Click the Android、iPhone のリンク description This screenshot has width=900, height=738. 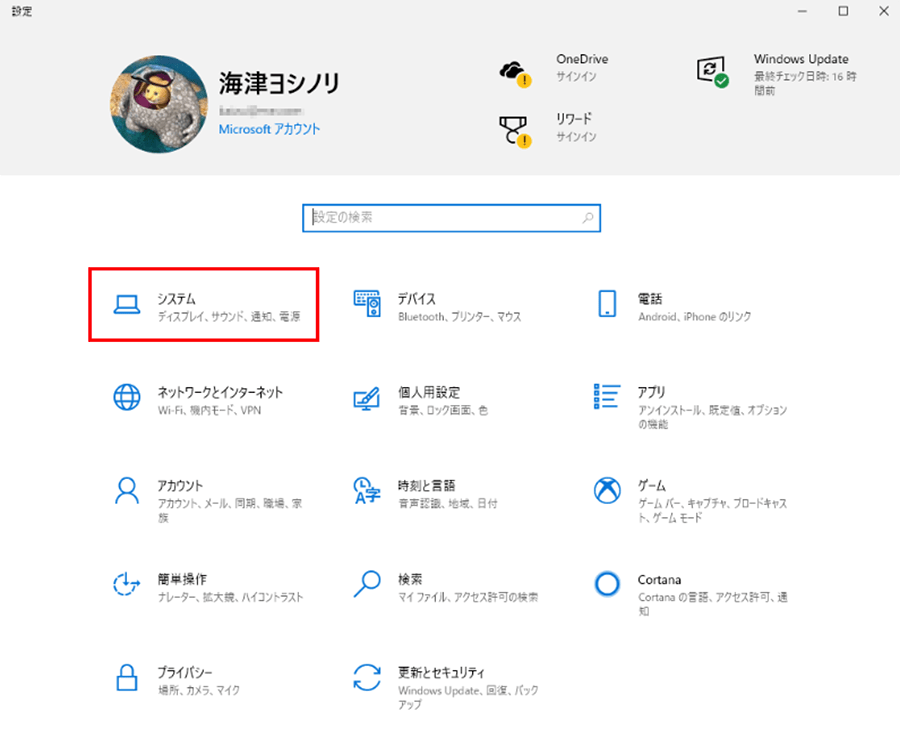695,317
